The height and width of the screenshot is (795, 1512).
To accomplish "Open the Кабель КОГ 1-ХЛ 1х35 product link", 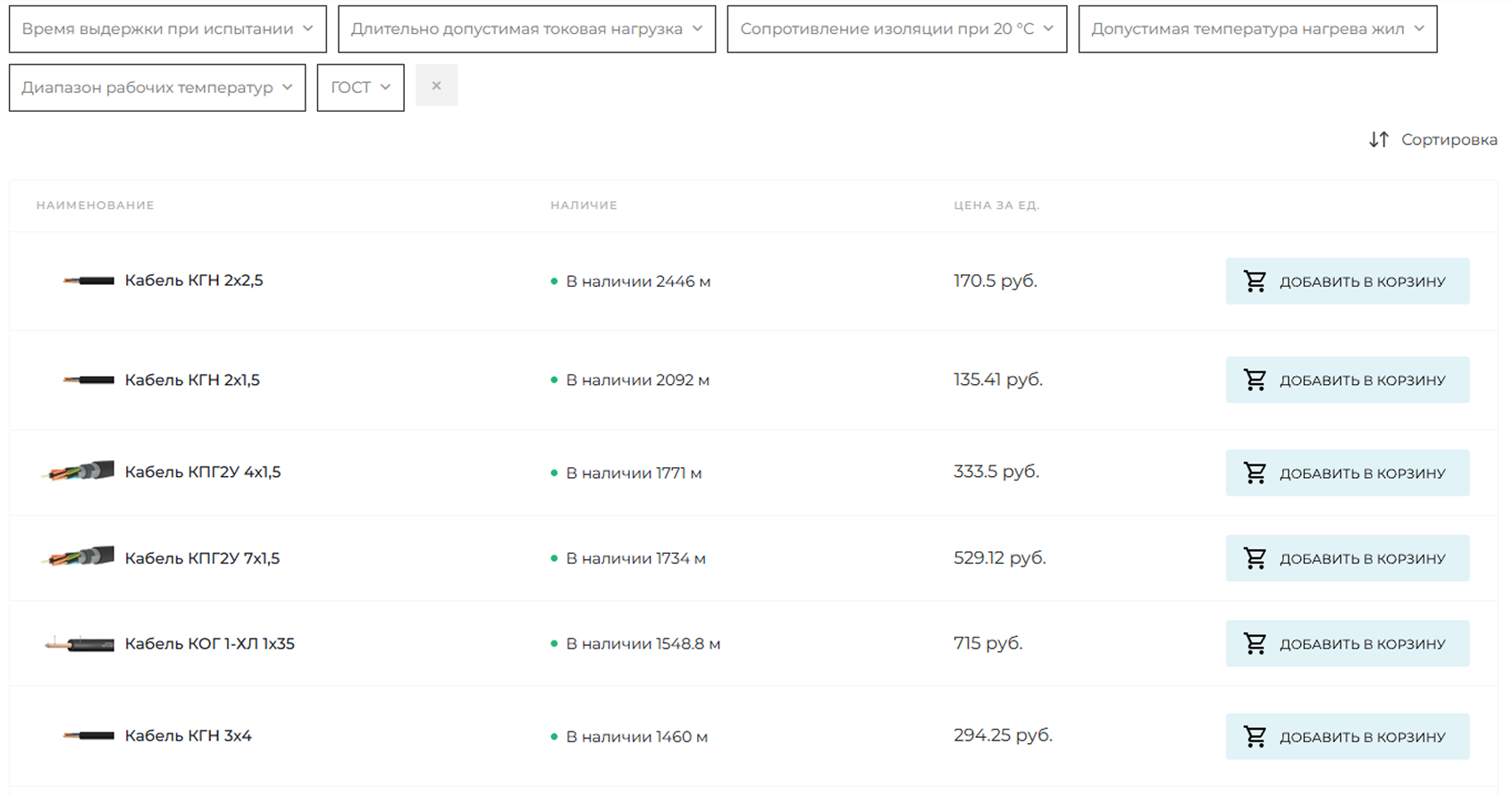I will click(210, 643).
